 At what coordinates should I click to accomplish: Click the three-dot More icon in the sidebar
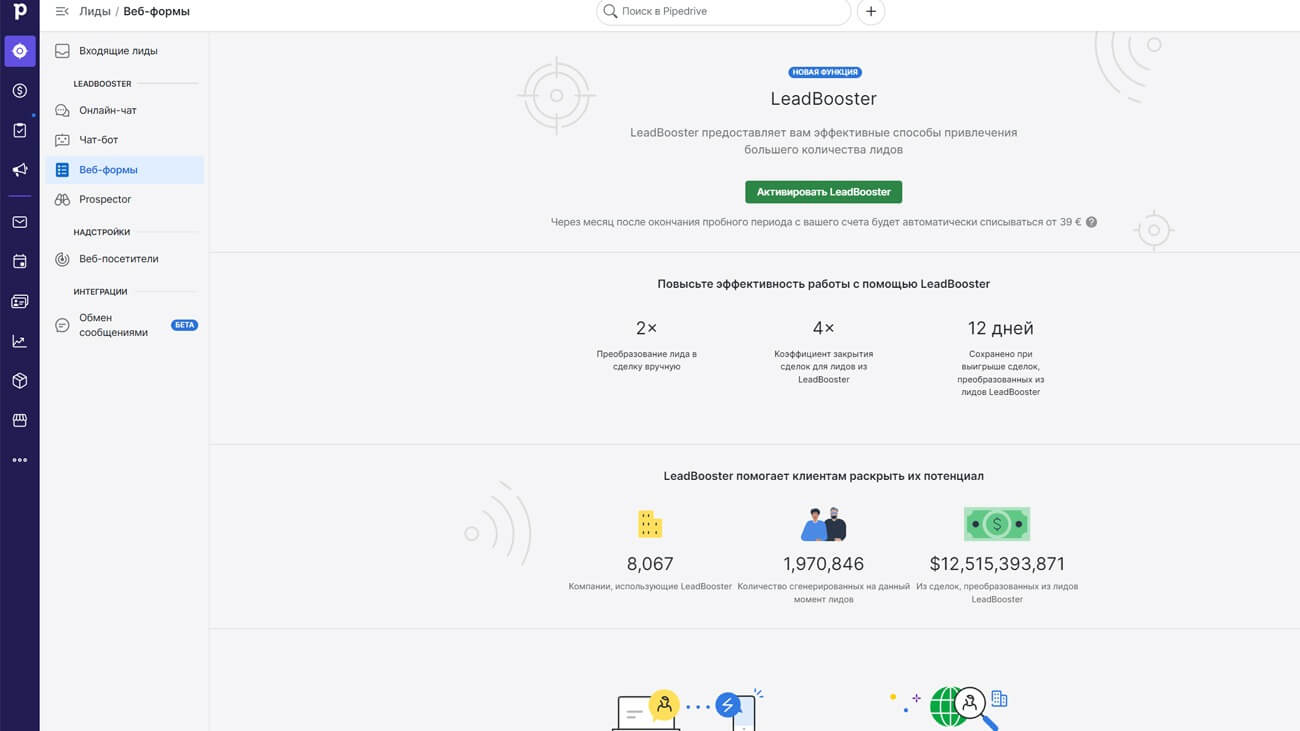(x=19, y=460)
